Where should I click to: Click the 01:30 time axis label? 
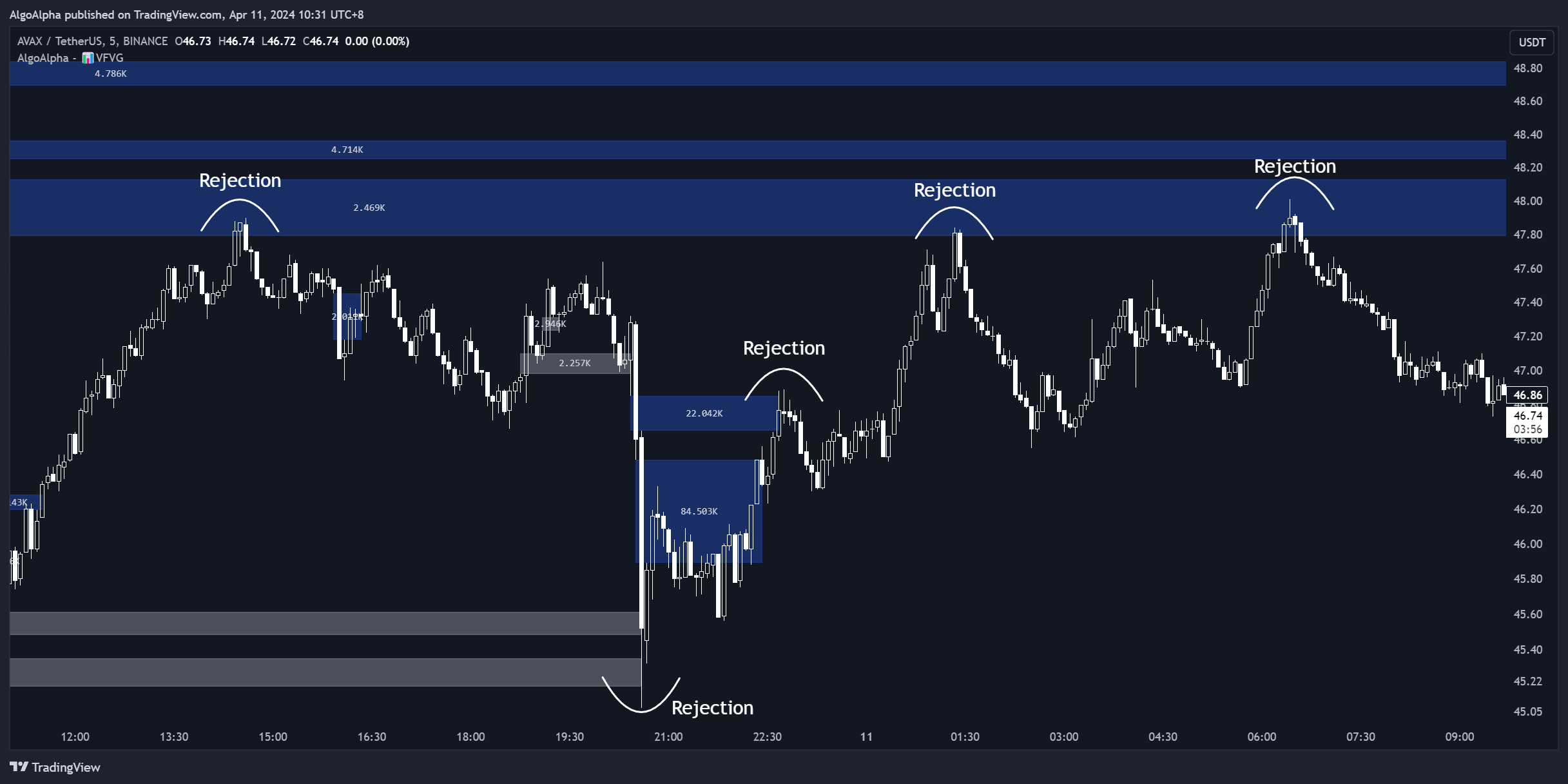click(x=965, y=737)
